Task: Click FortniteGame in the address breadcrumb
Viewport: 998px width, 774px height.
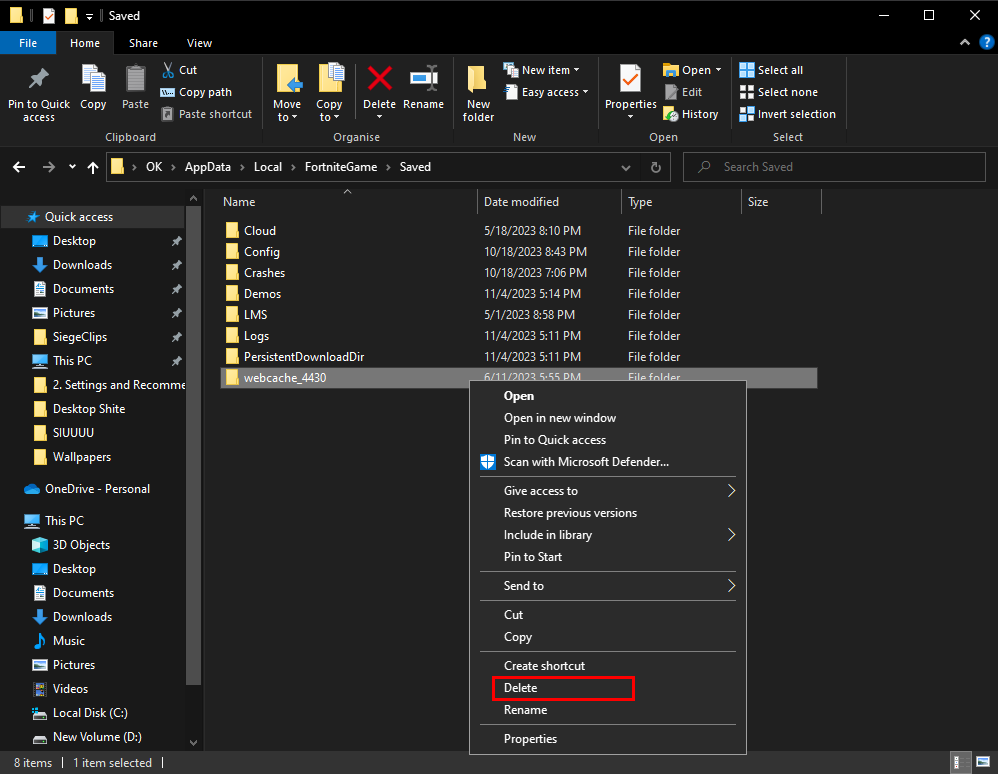Action: 341,167
